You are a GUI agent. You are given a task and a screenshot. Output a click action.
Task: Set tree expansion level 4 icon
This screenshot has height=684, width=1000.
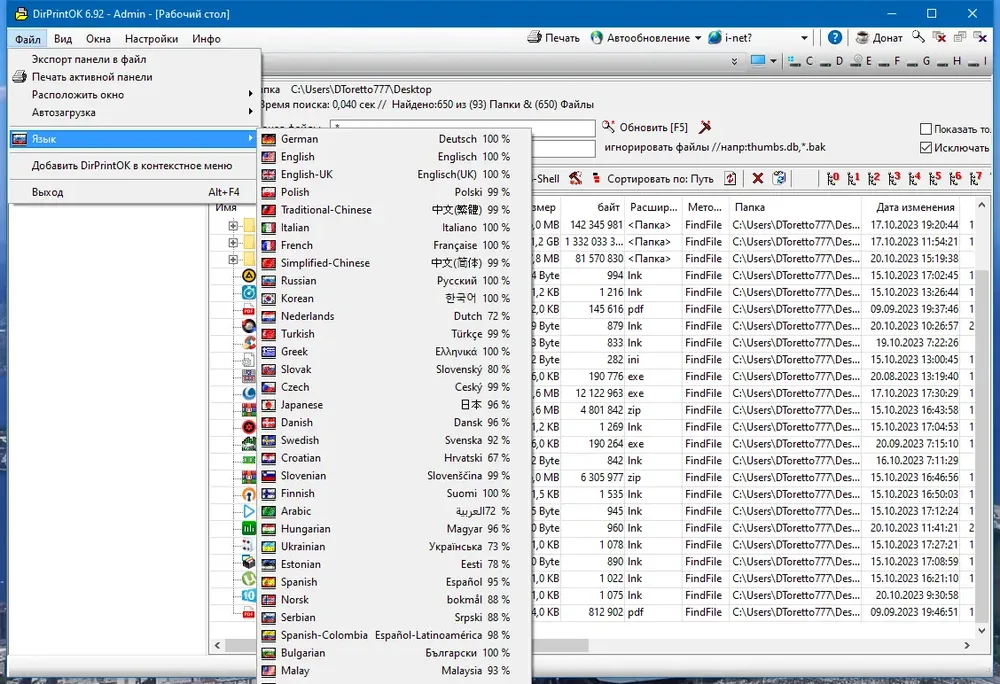(x=915, y=178)
